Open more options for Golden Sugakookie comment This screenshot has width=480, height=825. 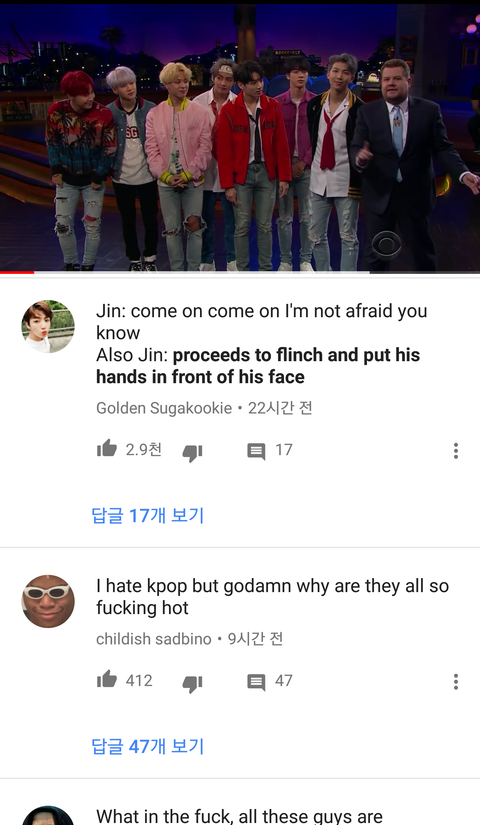[x=456, y=450]
